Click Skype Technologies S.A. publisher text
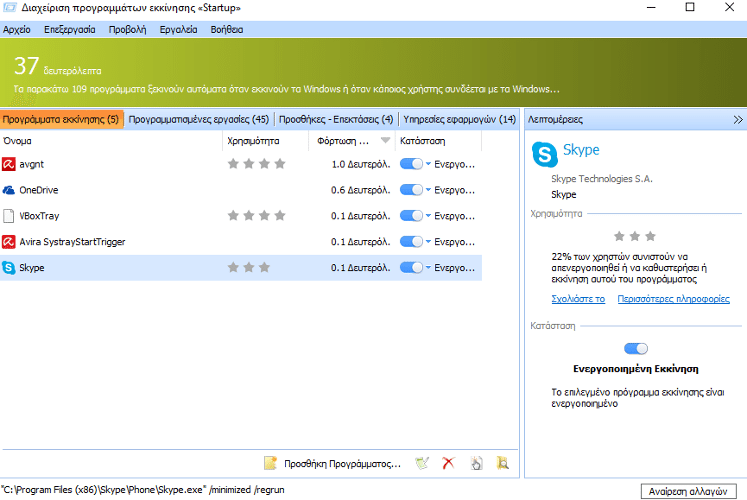The image size is (747, 500). click(602, 179)
